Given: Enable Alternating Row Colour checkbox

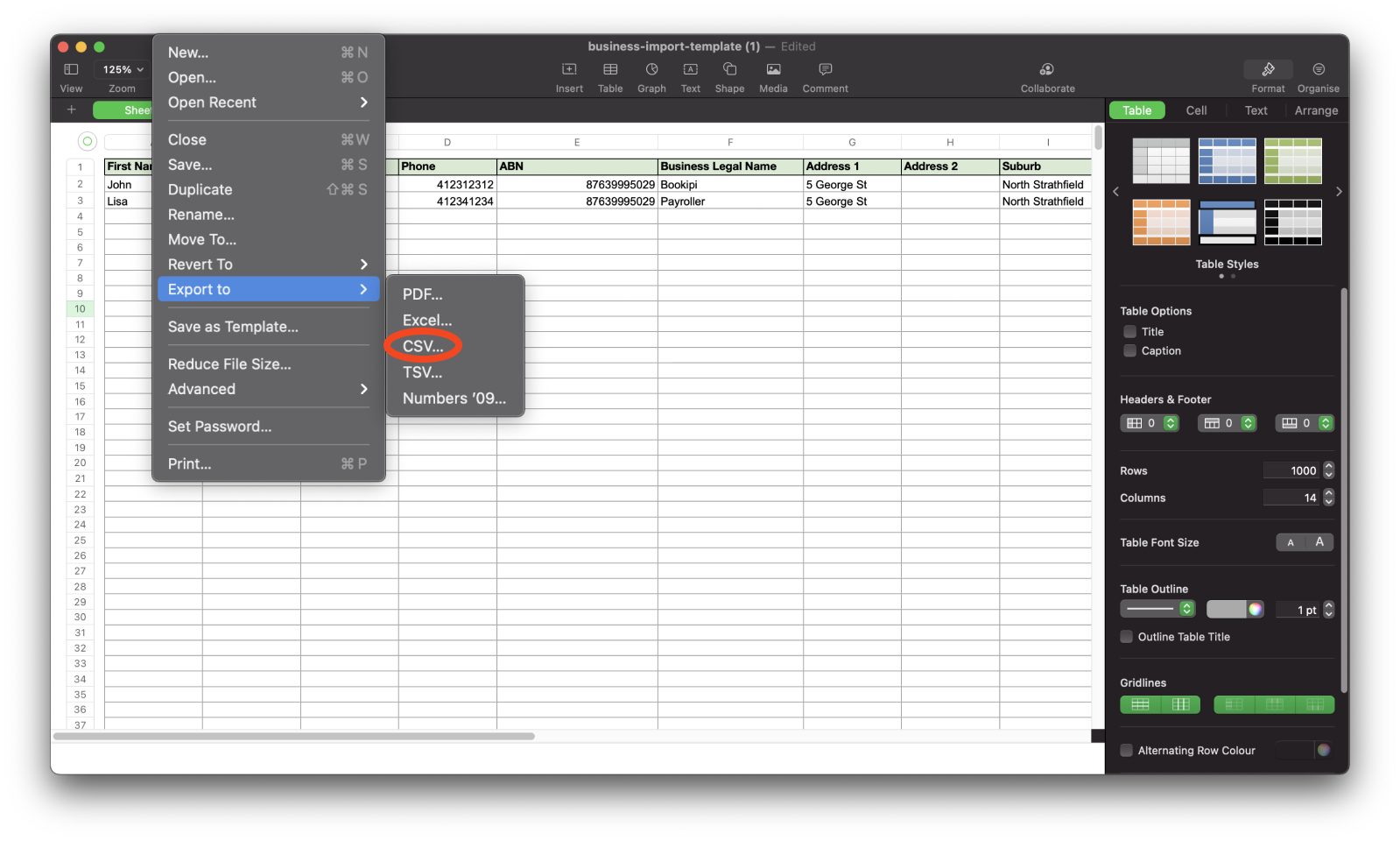Looking at the screenshot, I should [1127, 751].
